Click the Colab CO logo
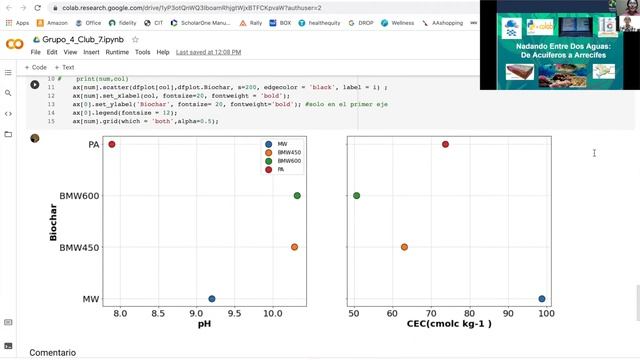This screenshot has height=360, width=640. [15, 44]
